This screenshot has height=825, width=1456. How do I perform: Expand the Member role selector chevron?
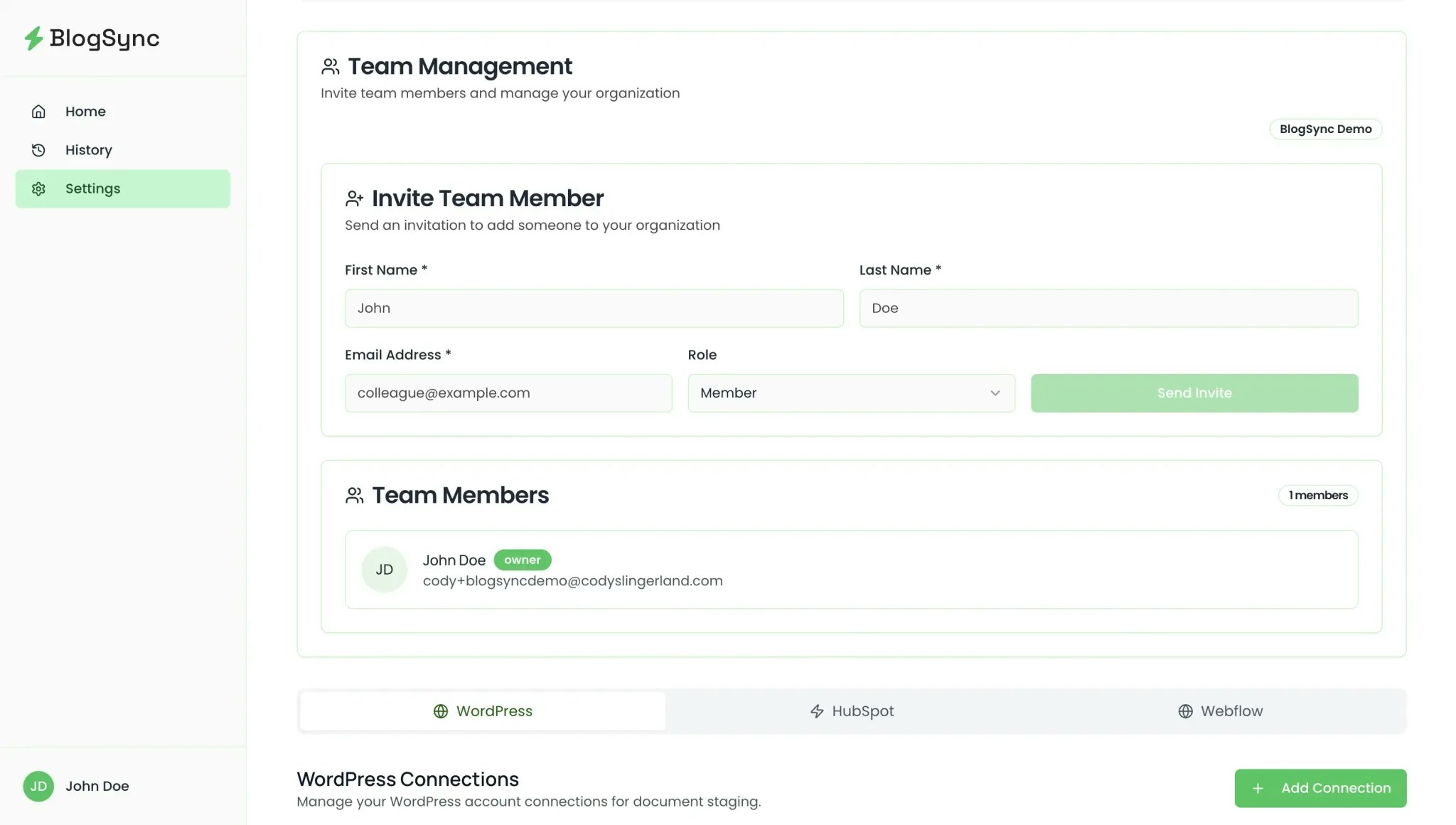pyautogui.click(x=995, y=393)
